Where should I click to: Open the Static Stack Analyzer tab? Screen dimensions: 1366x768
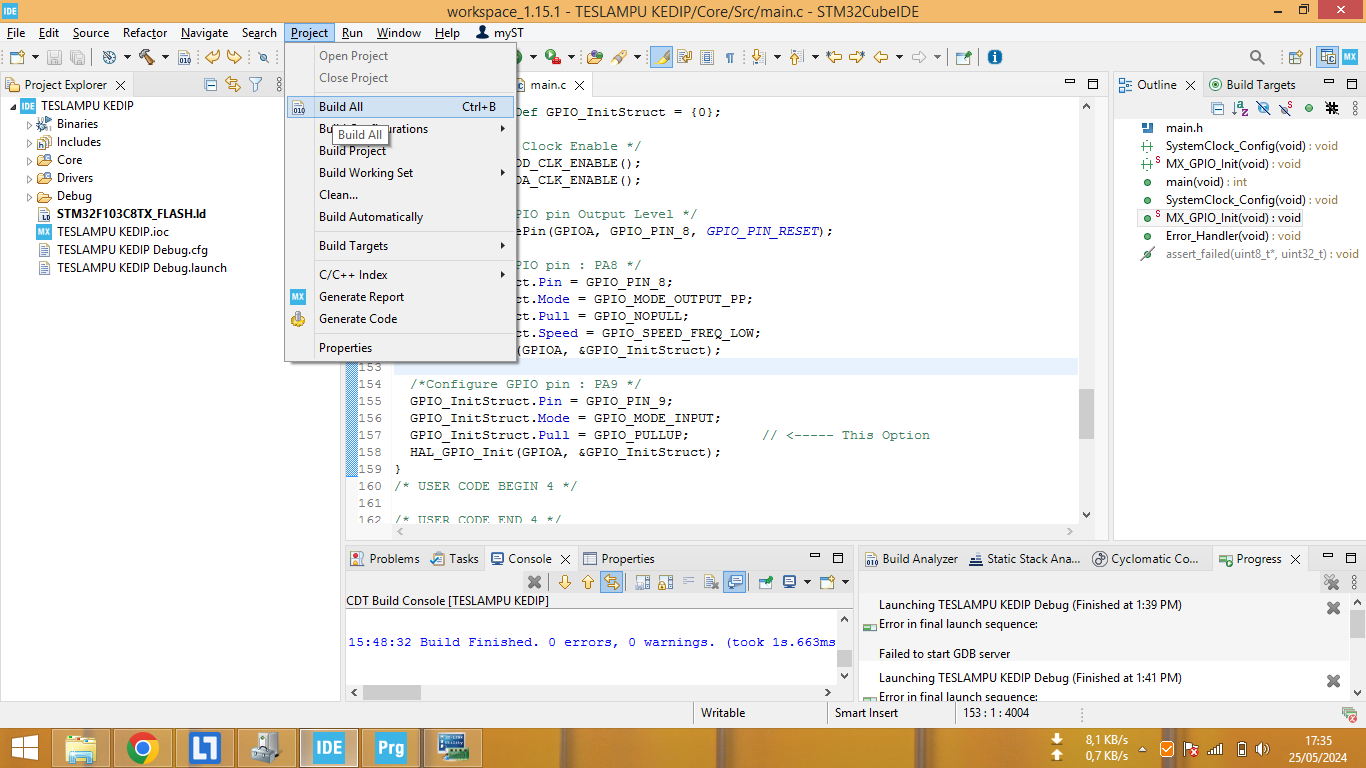click(x=1025, y=559)
